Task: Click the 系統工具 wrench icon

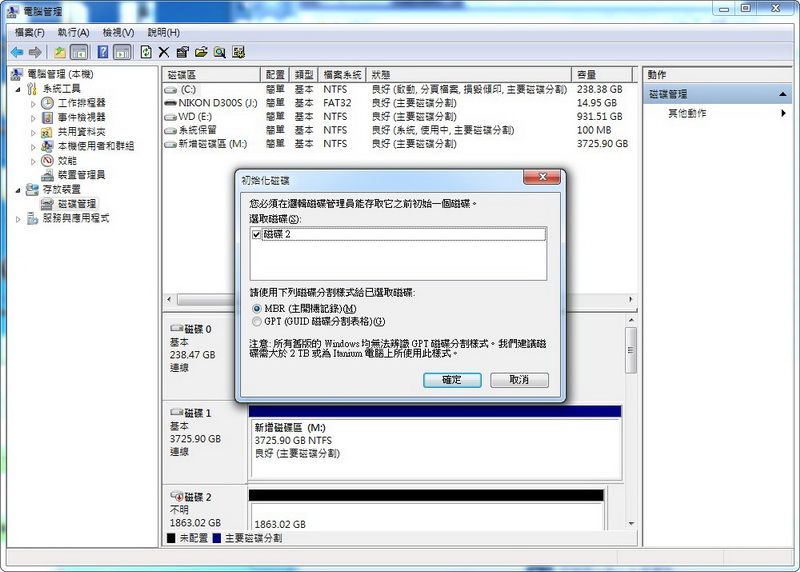Action: click(32, 89)
